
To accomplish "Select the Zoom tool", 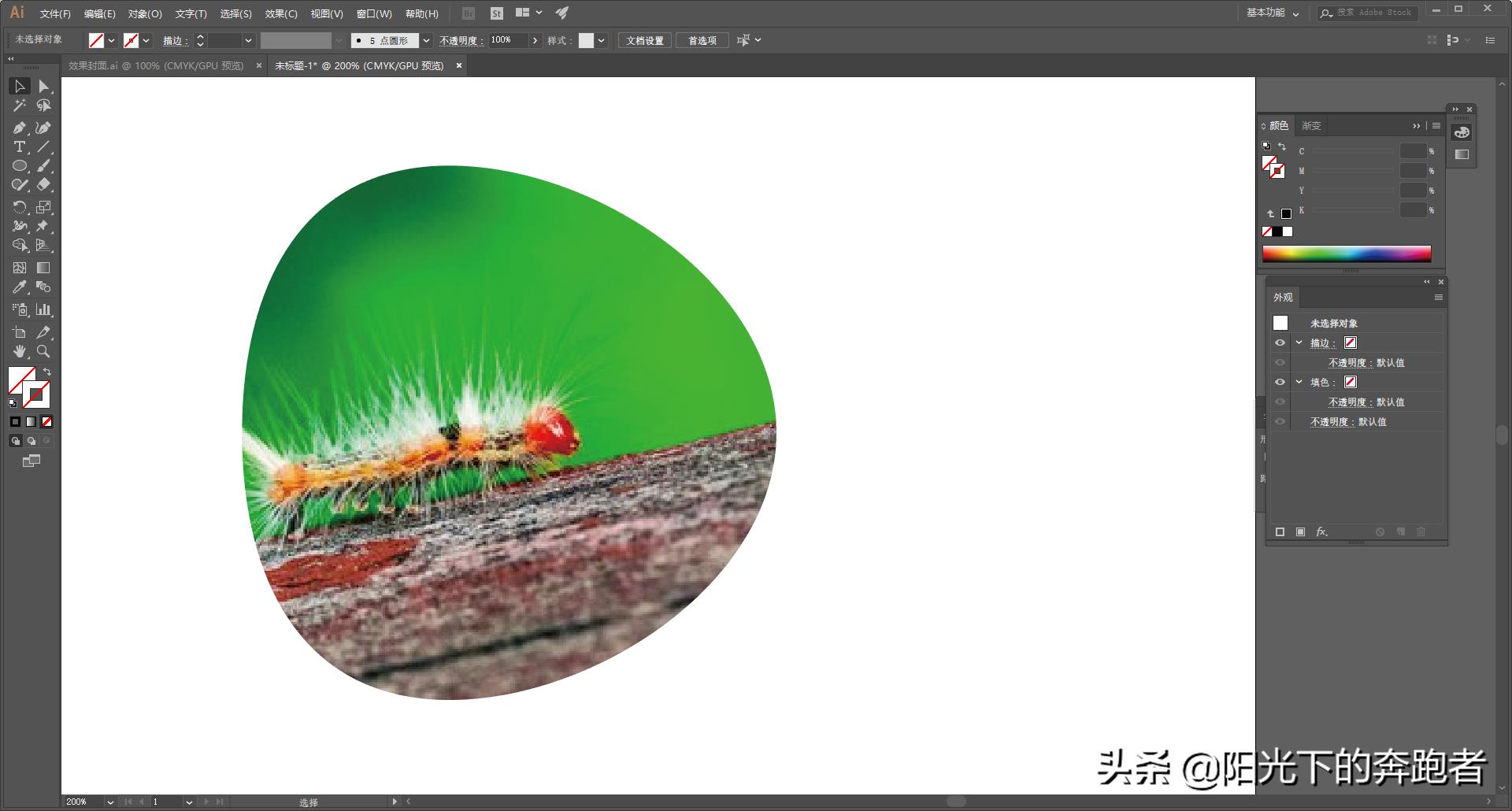I will click(x=44, y=352).
